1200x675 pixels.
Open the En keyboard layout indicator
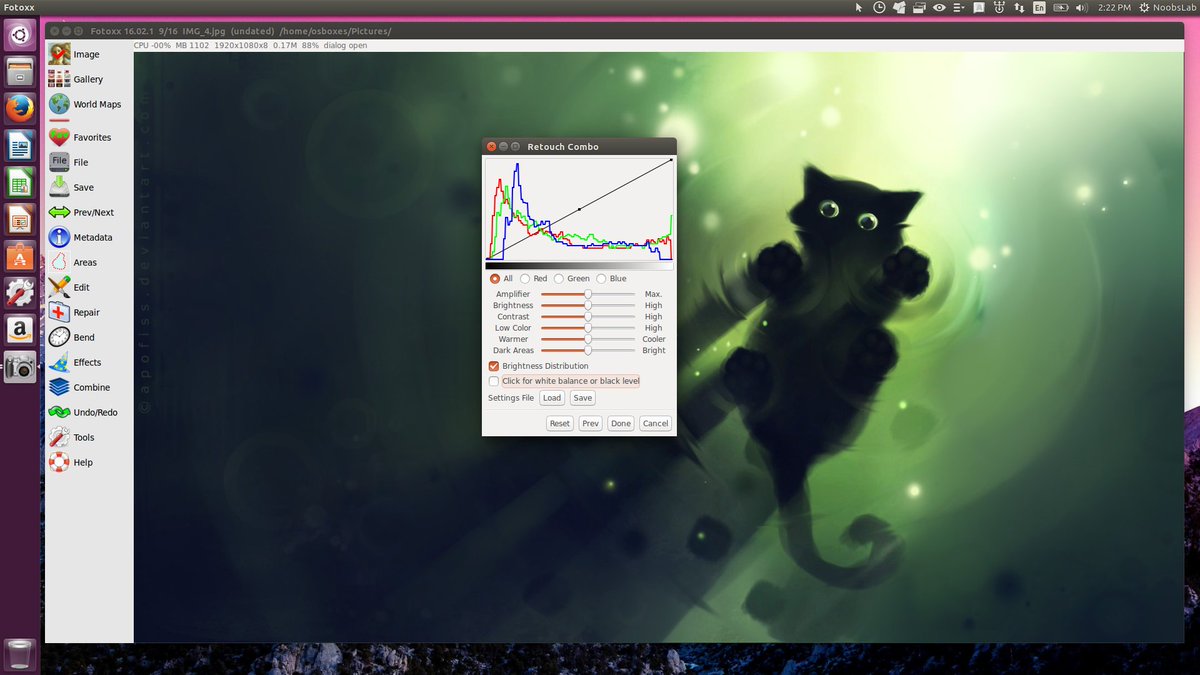point(1040,7)
